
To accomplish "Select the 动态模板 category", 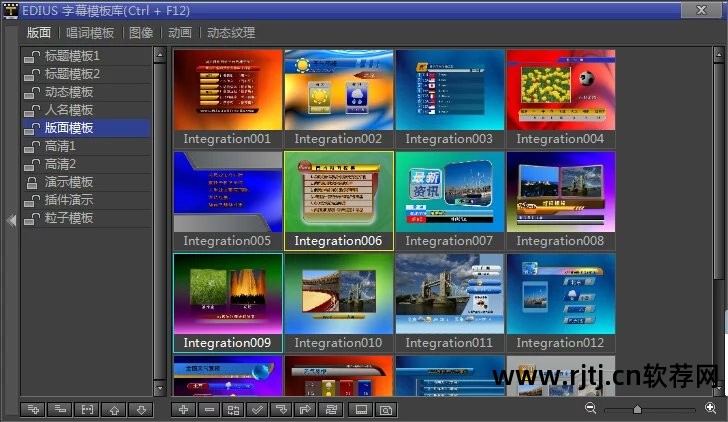I will coord(86,92).
